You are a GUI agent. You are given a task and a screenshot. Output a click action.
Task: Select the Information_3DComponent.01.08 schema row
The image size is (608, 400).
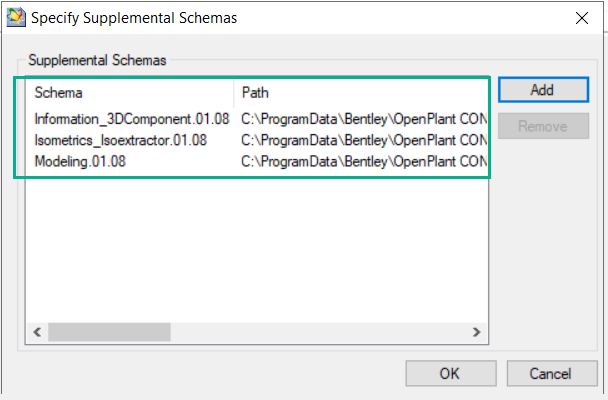coord(257,119)
